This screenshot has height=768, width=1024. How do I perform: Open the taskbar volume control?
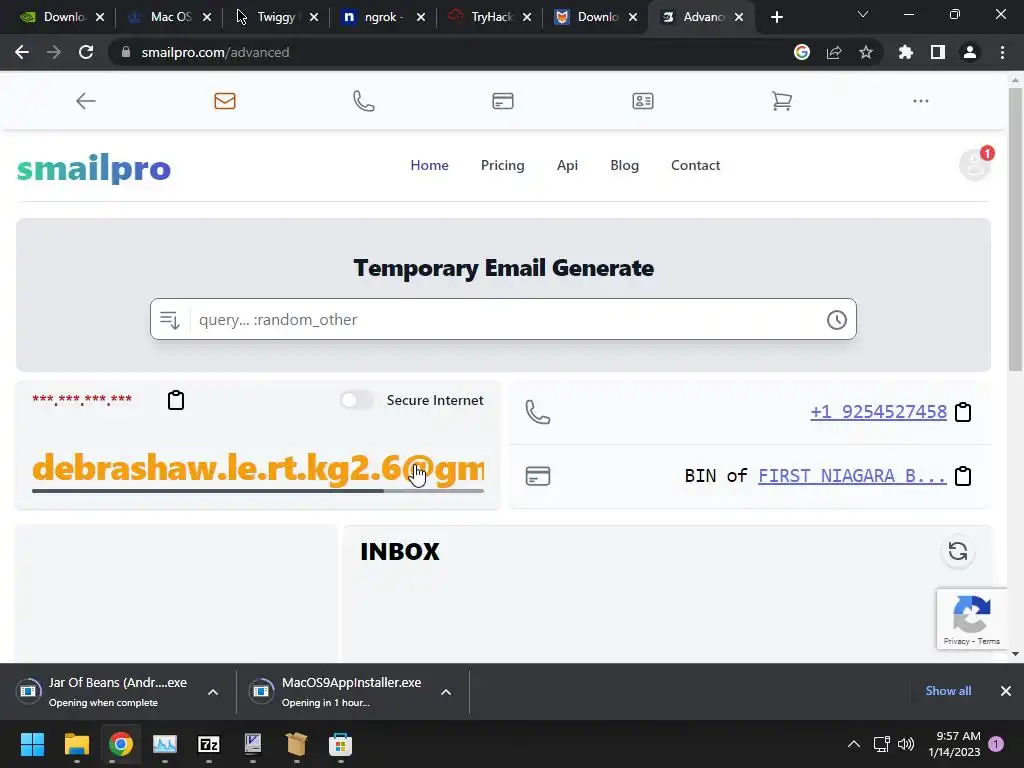(x=906, y=744)
